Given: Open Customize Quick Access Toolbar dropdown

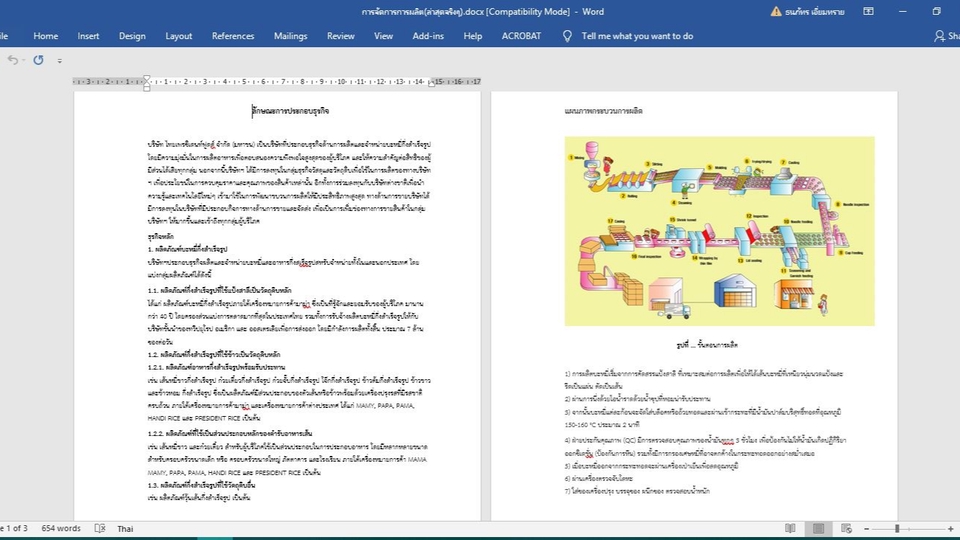Looking at the screenshot, I should pos(59,61).
